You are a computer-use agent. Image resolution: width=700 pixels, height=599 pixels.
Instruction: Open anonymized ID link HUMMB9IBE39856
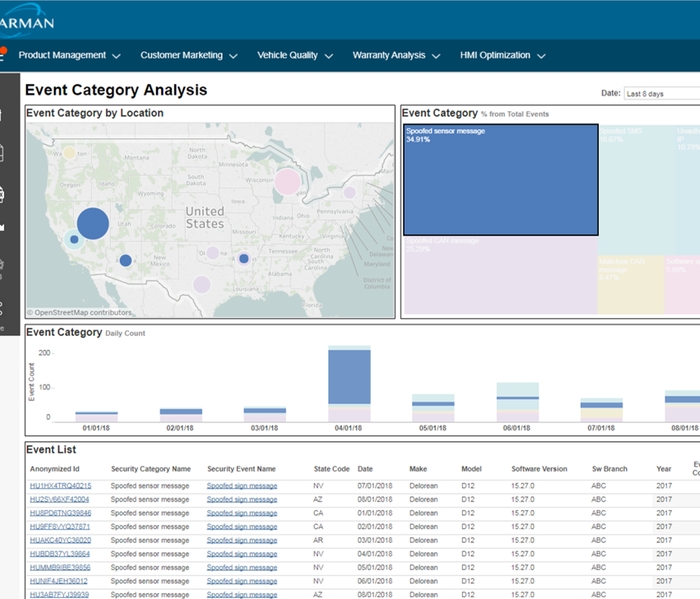pos(60,567)
